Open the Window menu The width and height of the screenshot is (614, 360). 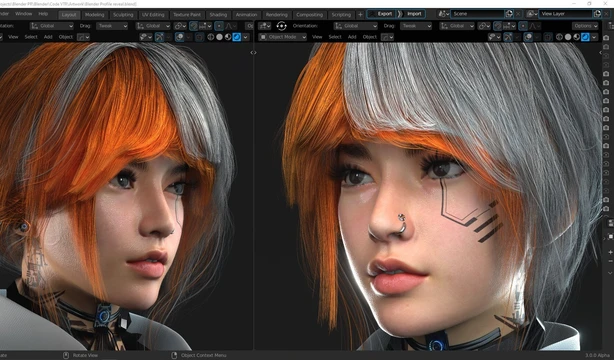click(23, 14)
